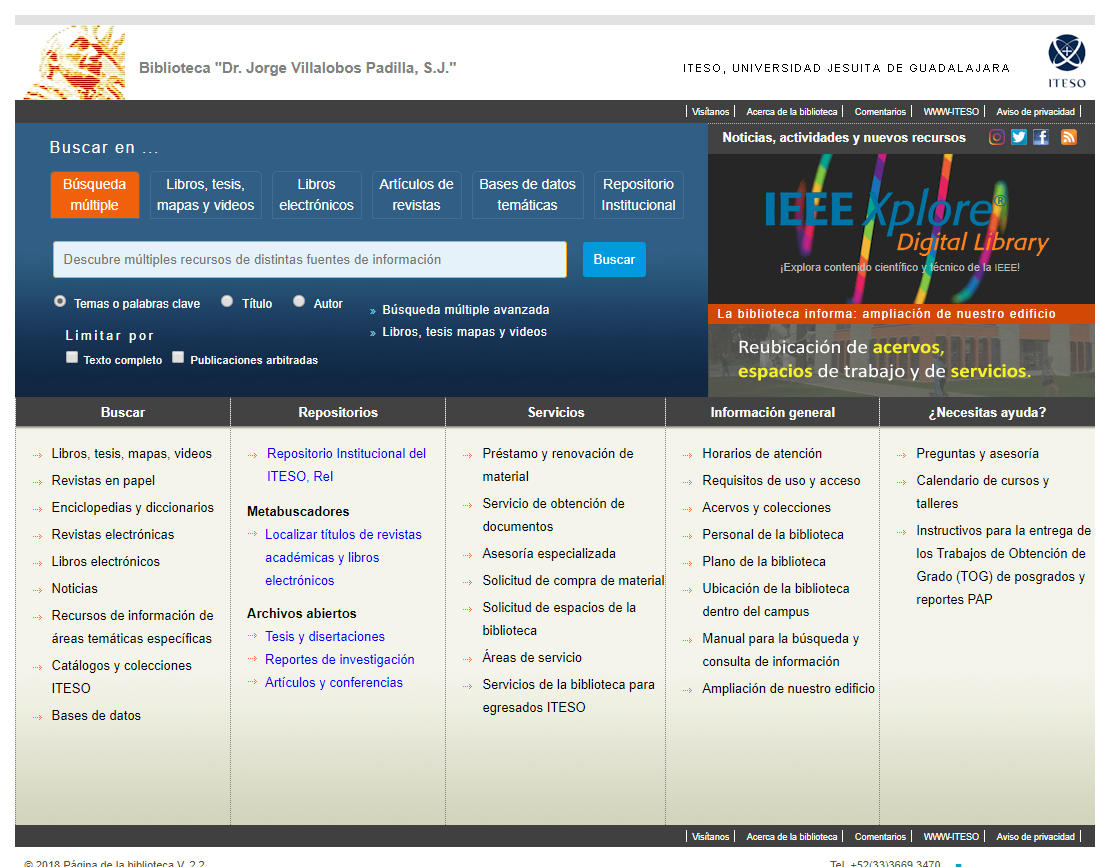
Task: Open the Libros, tesis, mapas y videos tab
Action: [x=205, y=195]
